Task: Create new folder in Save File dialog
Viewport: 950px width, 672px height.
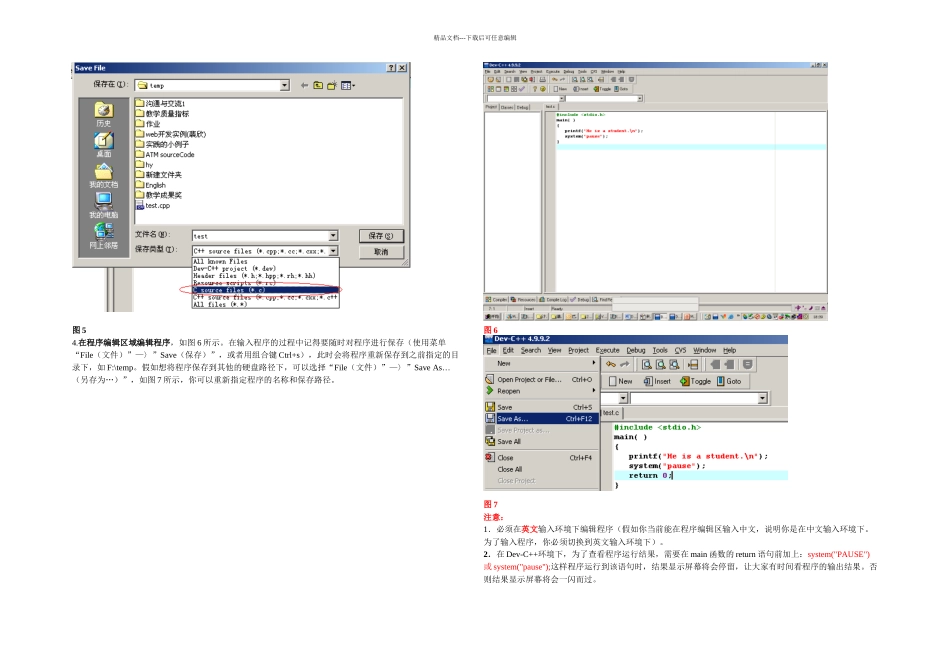Action: point(332,85)
